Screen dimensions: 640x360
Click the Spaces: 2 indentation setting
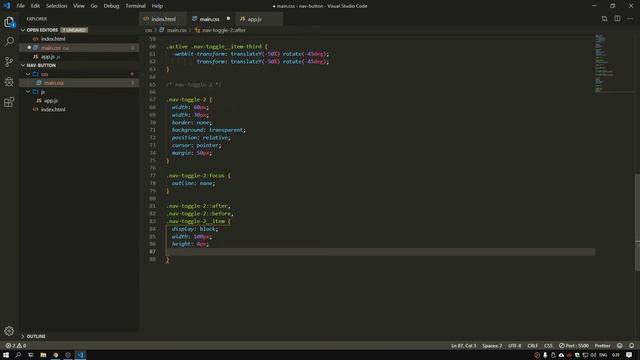click(492, 346)
